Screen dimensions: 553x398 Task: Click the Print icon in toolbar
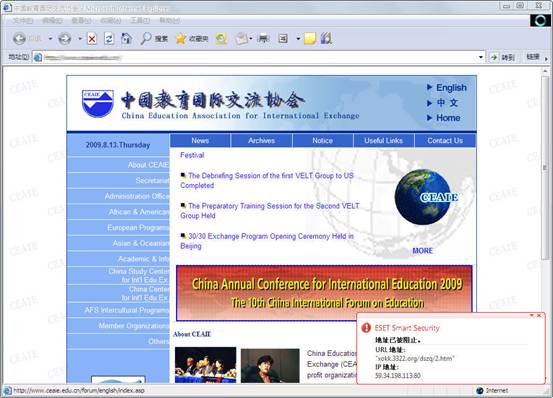(263, 39)
